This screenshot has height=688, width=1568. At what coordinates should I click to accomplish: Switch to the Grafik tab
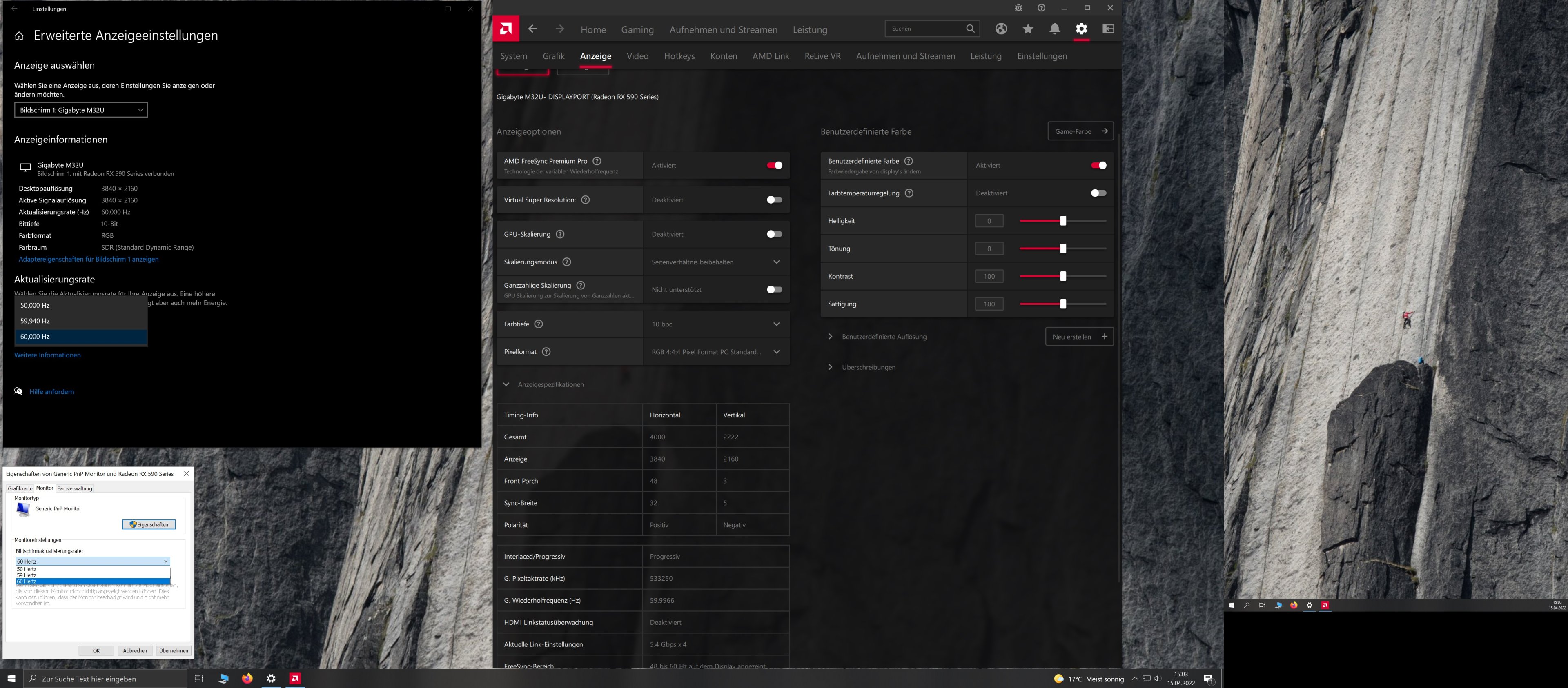pyautogui.click(x=553, y=56)
